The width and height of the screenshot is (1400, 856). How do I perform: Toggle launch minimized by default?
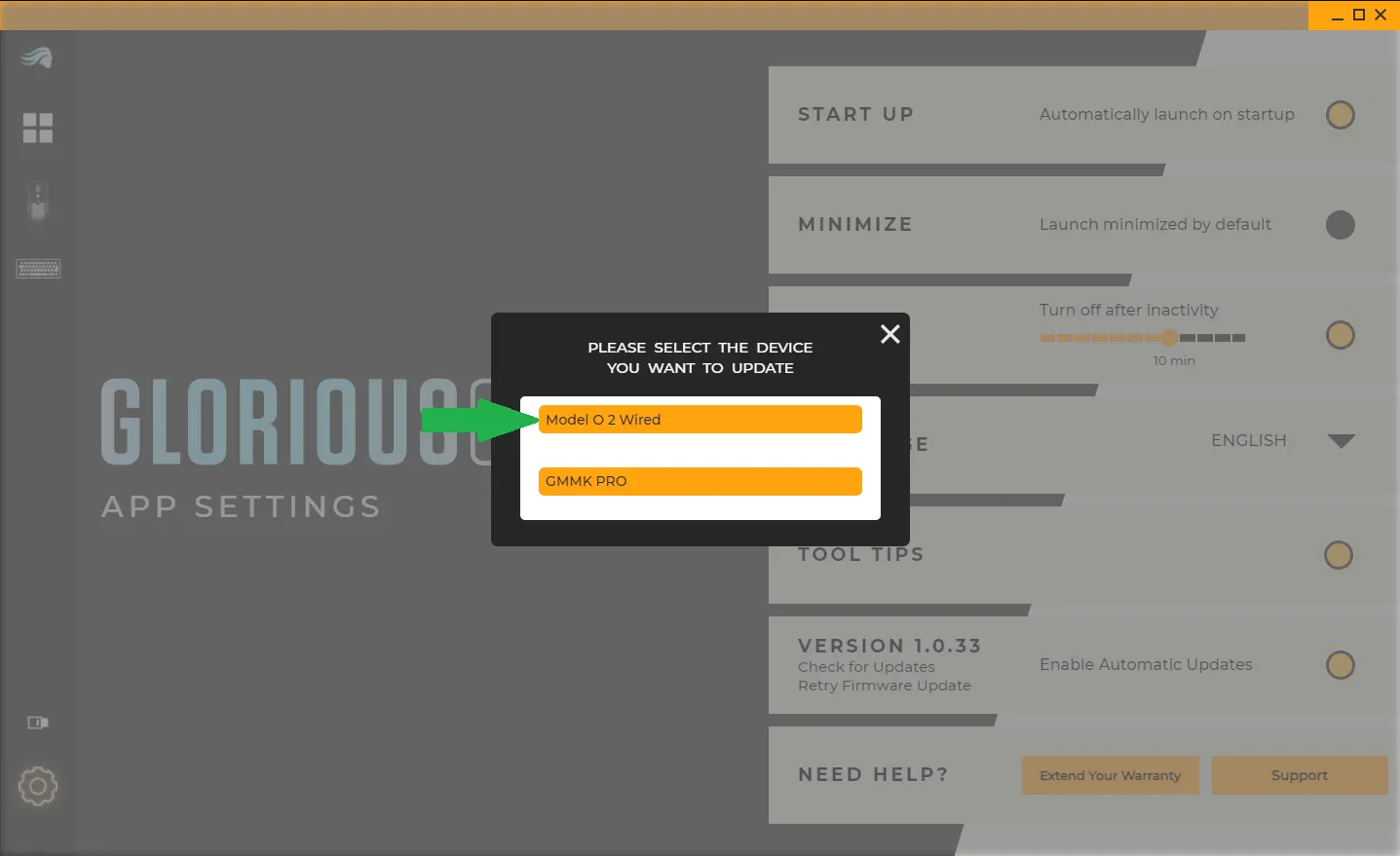tap(1341, 225)
